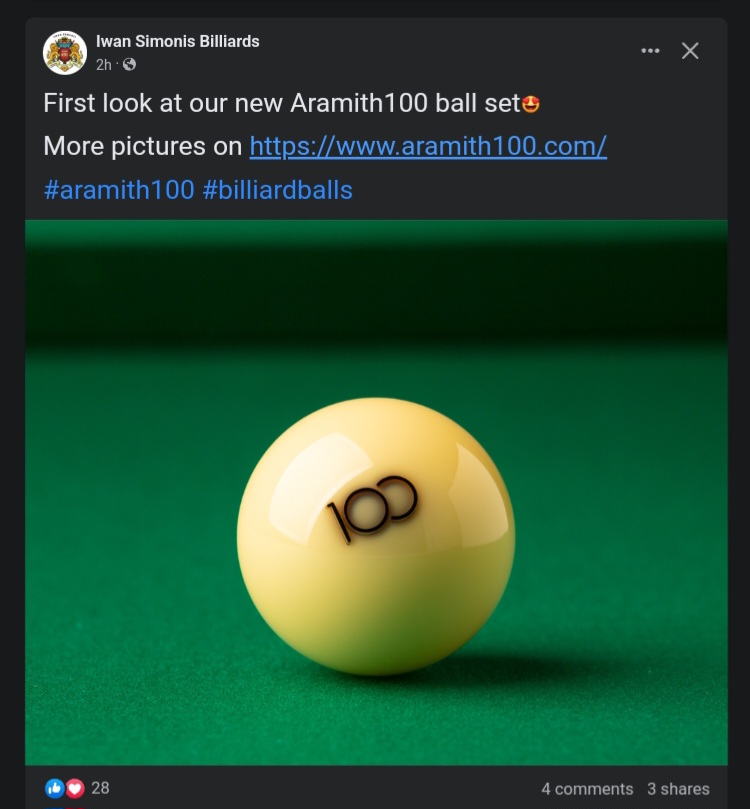Click the #aramith100 hashtag
The height and width of the screenshot is (809, 750).
coord(119,190)
